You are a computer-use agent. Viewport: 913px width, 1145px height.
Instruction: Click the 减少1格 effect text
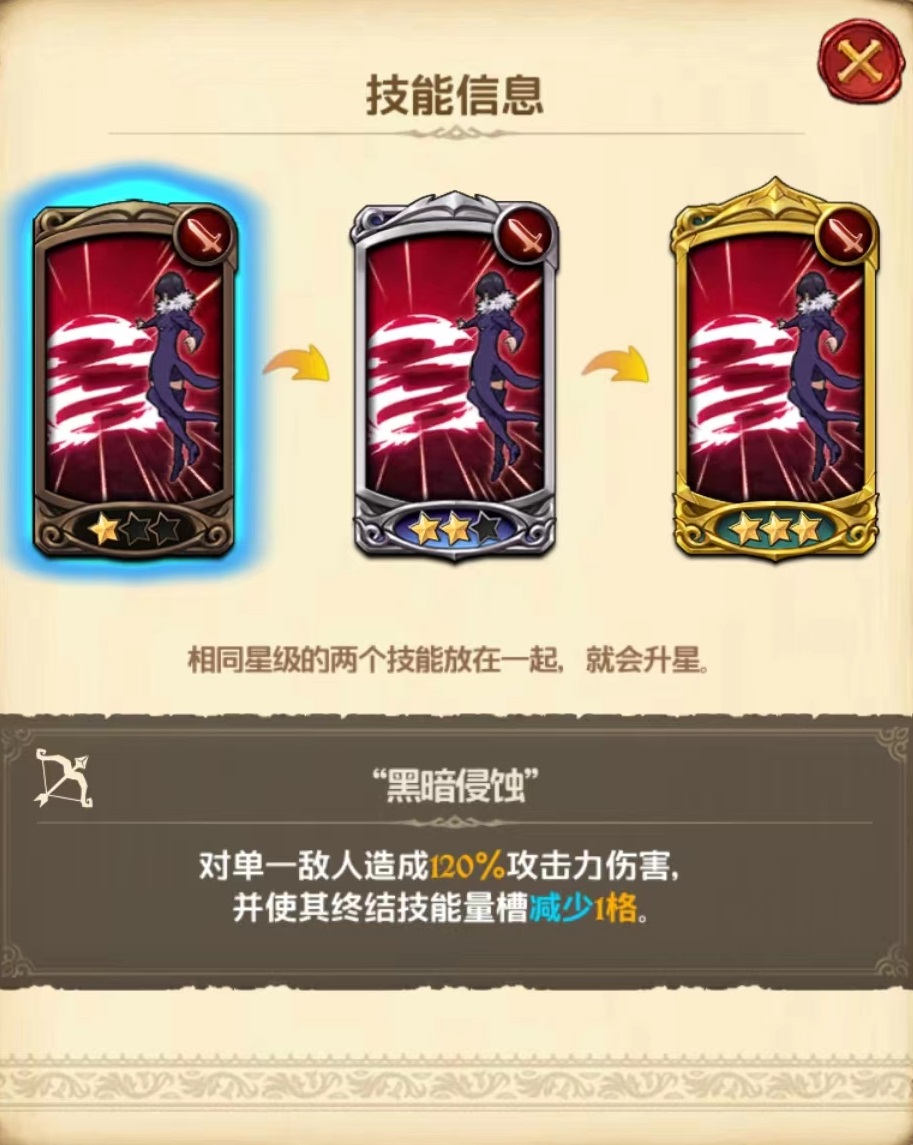pos(583,910)
